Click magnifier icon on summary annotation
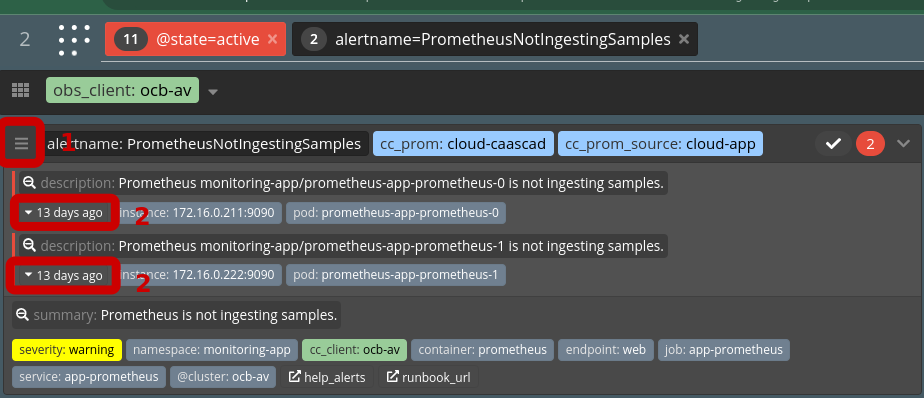Screen dimensions: 924x398 point(22,315)
